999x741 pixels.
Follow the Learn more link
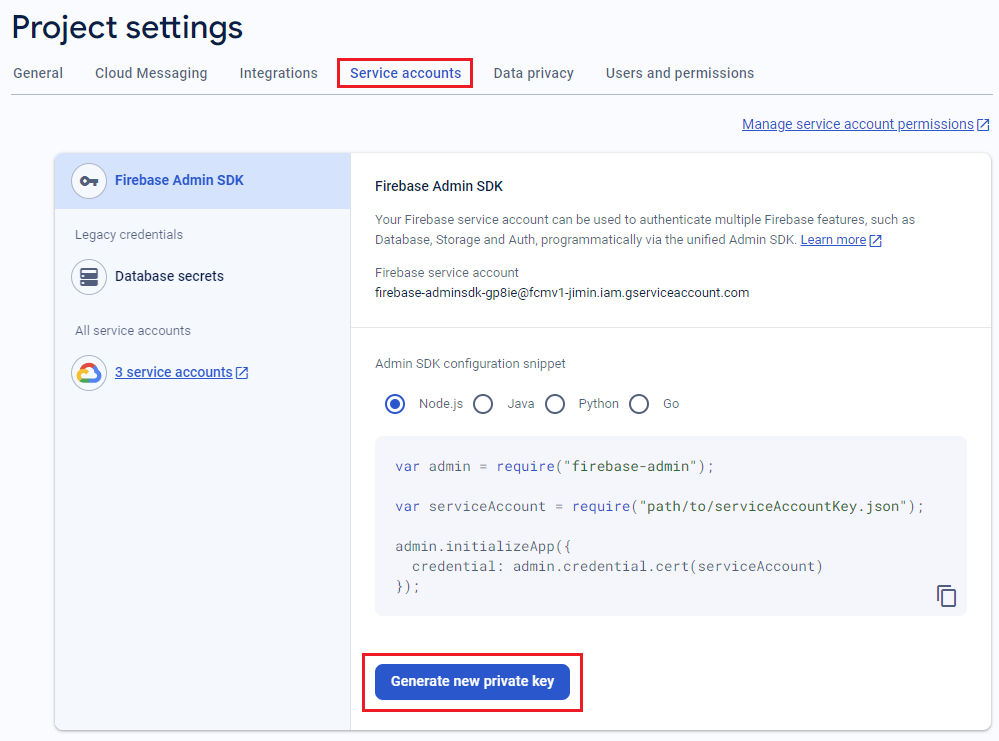click(x=833, y=240)
